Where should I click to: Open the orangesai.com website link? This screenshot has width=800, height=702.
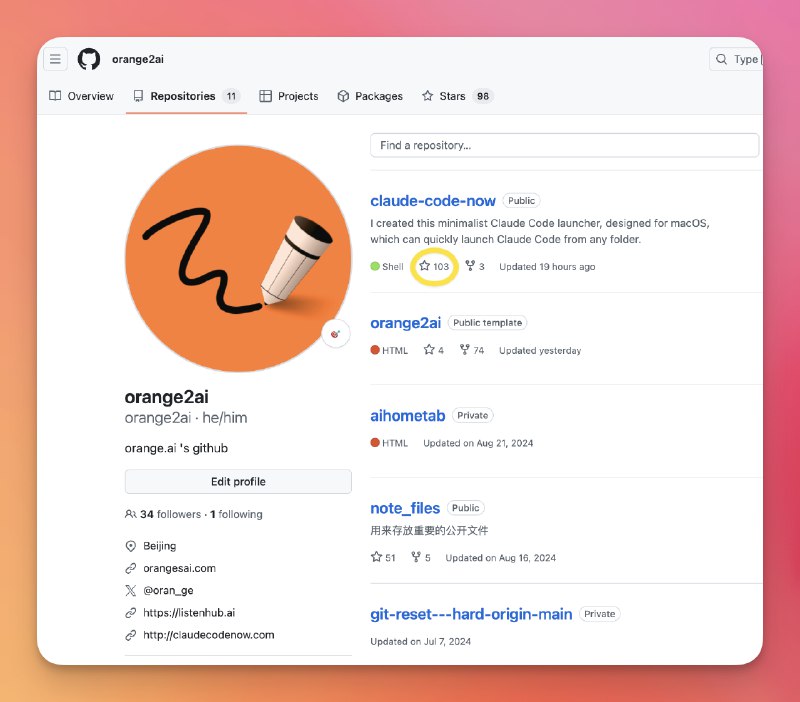(x=180, y=568)
